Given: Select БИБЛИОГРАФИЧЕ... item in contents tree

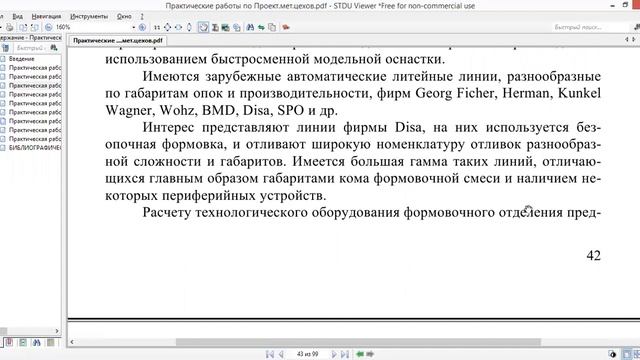Looking at the screenshot, I should click(x=35, y=148).
